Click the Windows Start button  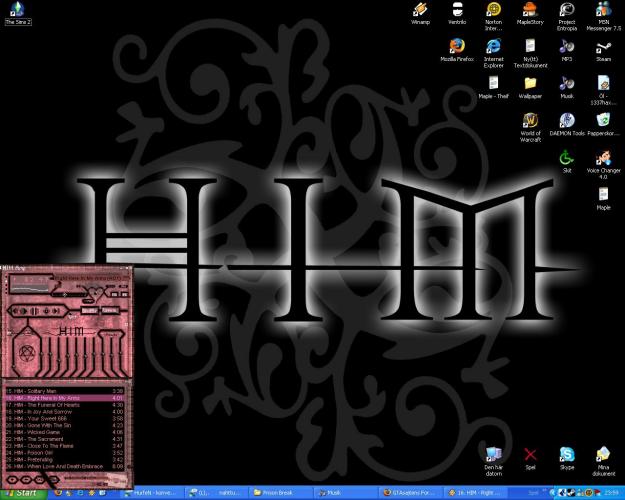point(20,493)
